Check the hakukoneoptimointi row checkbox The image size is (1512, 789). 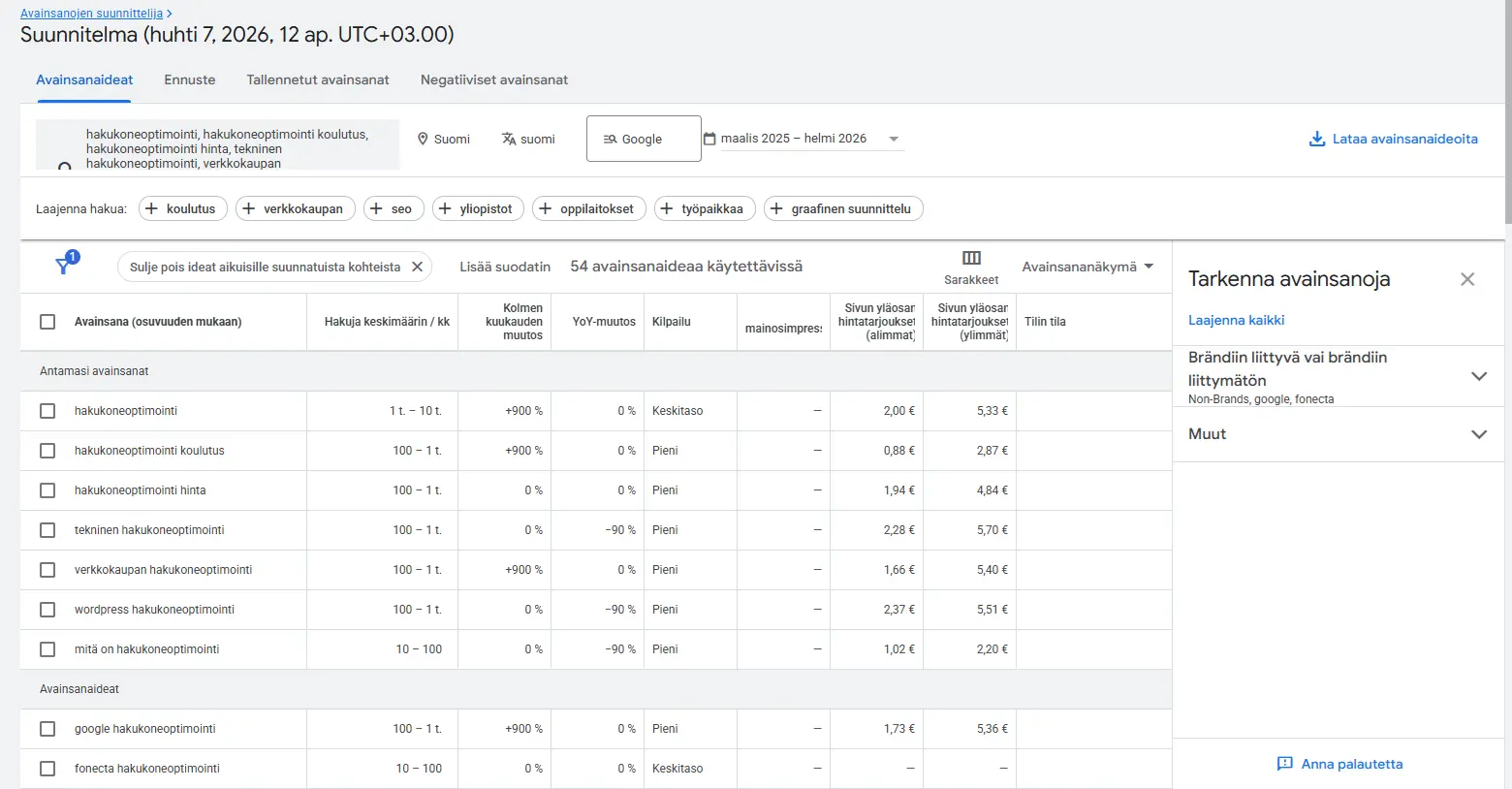click(47, 410)
